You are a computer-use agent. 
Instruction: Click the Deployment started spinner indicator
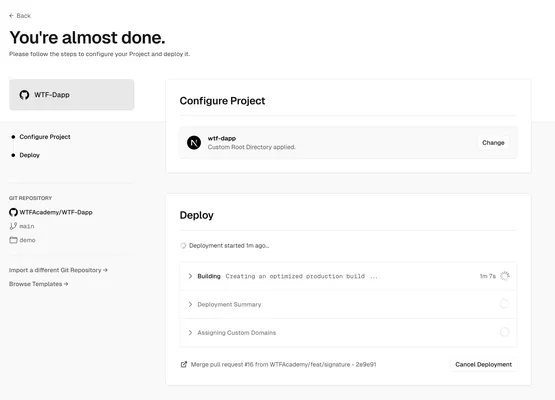tap(183, 245)
